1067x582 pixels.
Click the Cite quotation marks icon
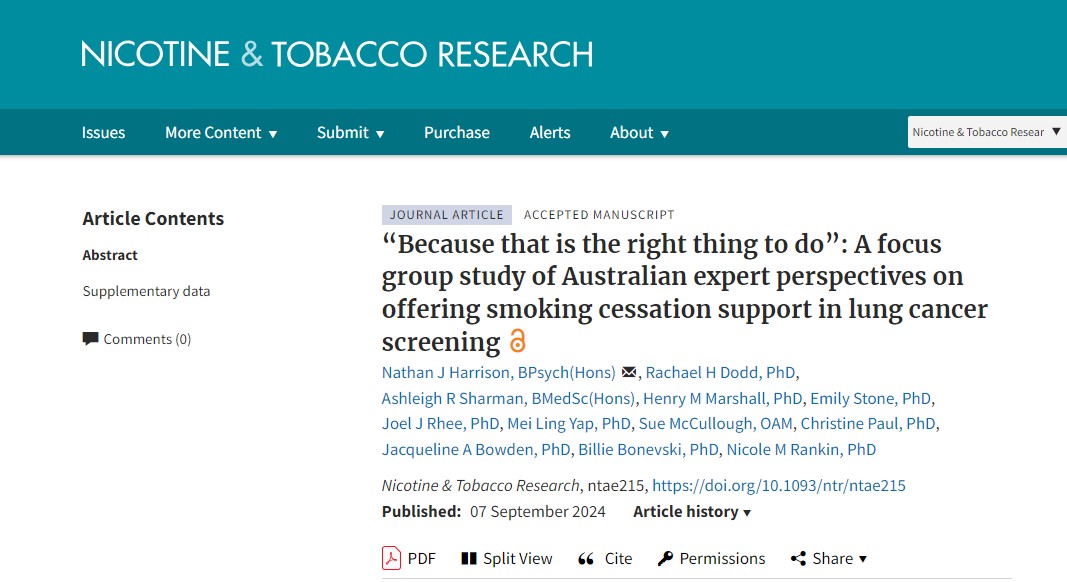586,560
